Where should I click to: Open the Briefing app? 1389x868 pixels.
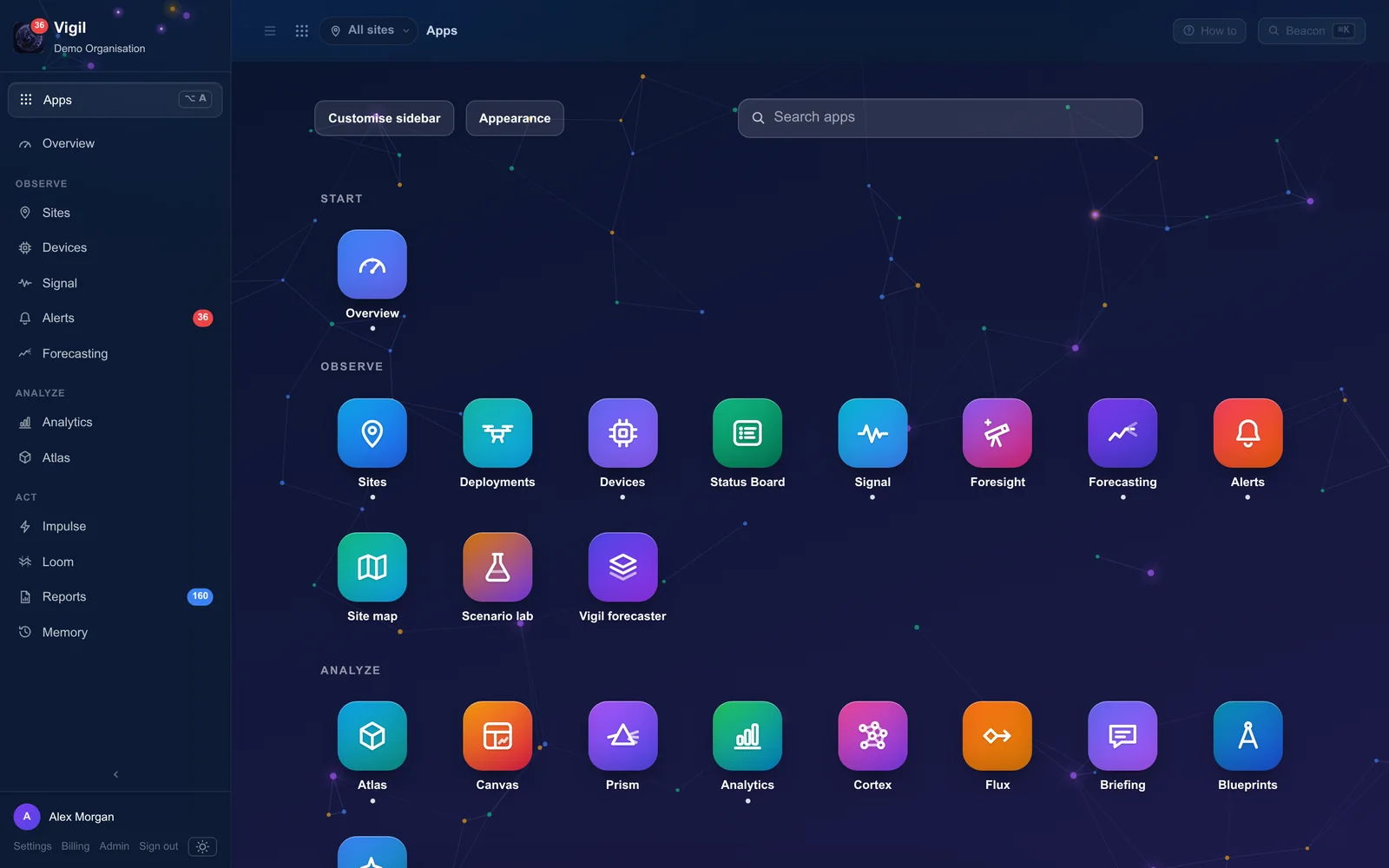pyautogui.click(x=1122, y=735)
